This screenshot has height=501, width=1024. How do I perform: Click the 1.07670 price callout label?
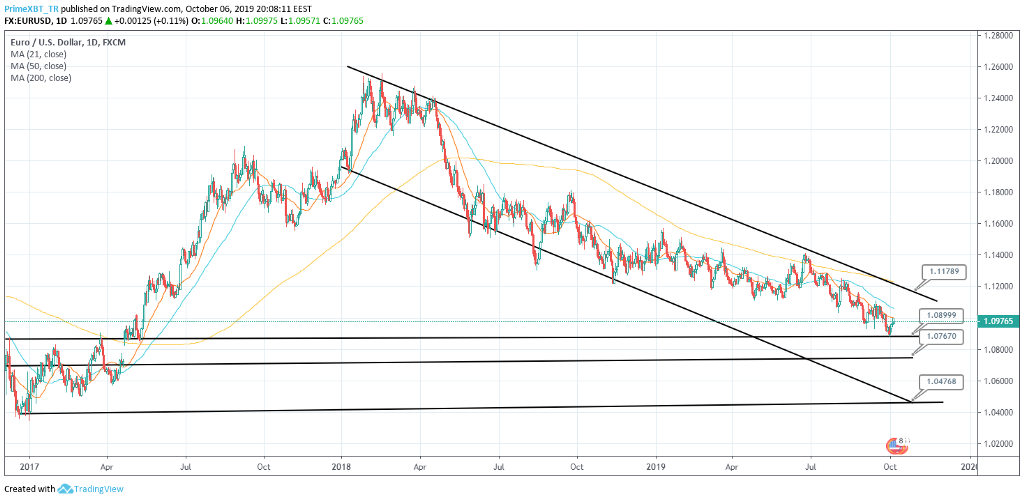[940, 337]
